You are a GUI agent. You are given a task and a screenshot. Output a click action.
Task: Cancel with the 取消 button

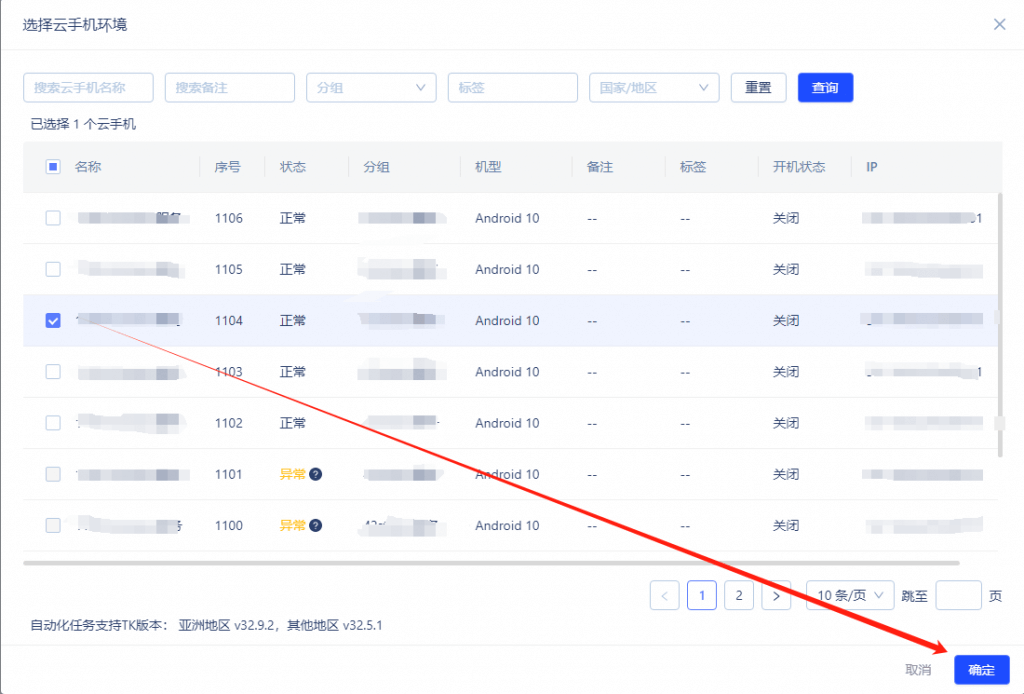(918, 669)
